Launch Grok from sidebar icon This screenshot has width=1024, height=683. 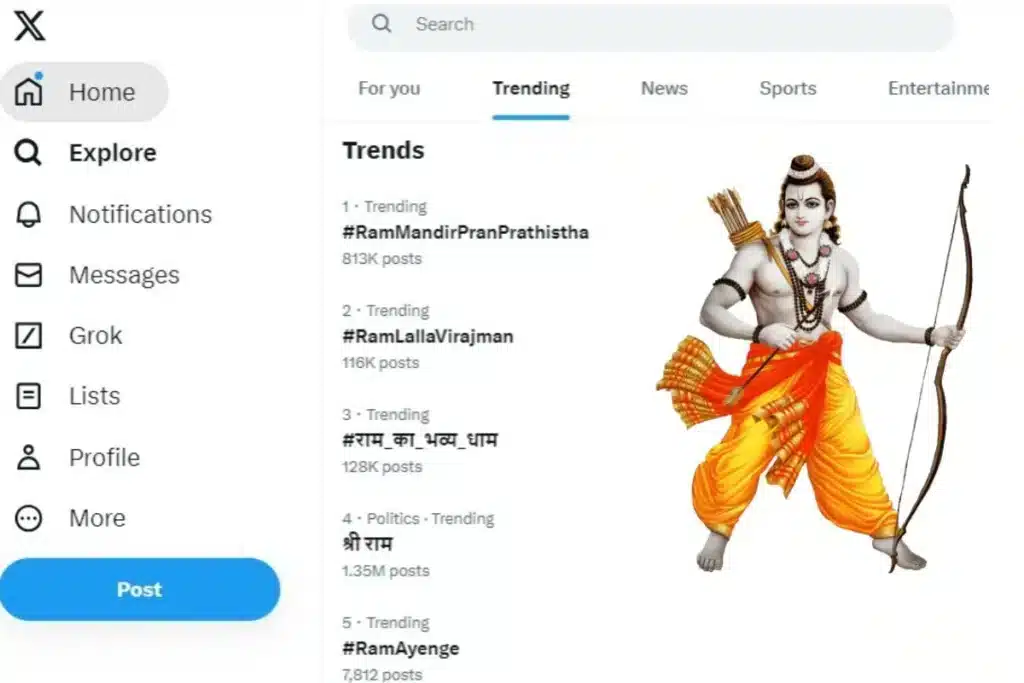click(x=30, y=336)
